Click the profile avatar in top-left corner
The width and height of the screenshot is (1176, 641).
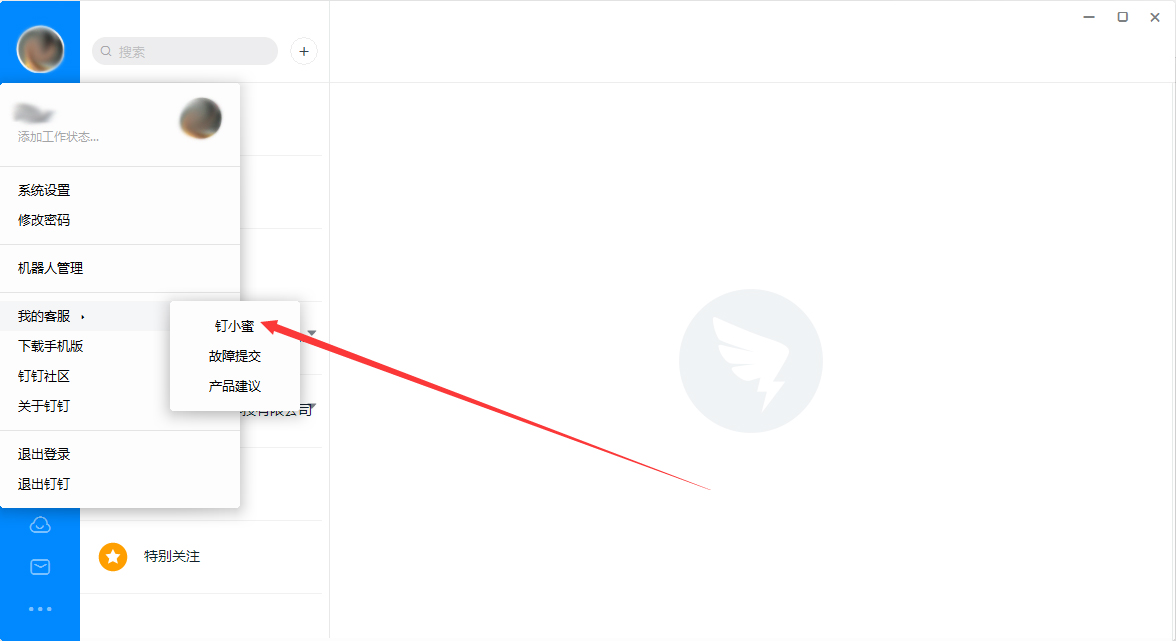(40, 49)
